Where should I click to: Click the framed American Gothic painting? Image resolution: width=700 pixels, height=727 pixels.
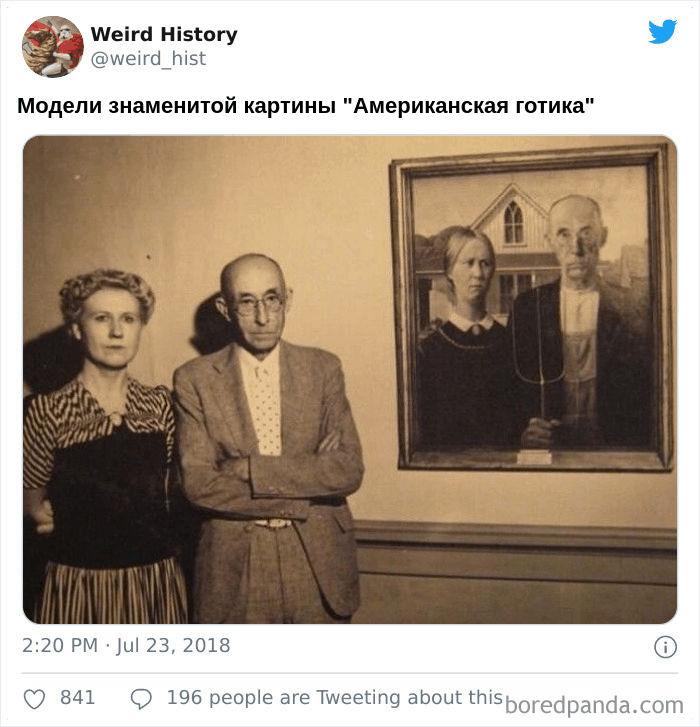(x=532, y=307)
